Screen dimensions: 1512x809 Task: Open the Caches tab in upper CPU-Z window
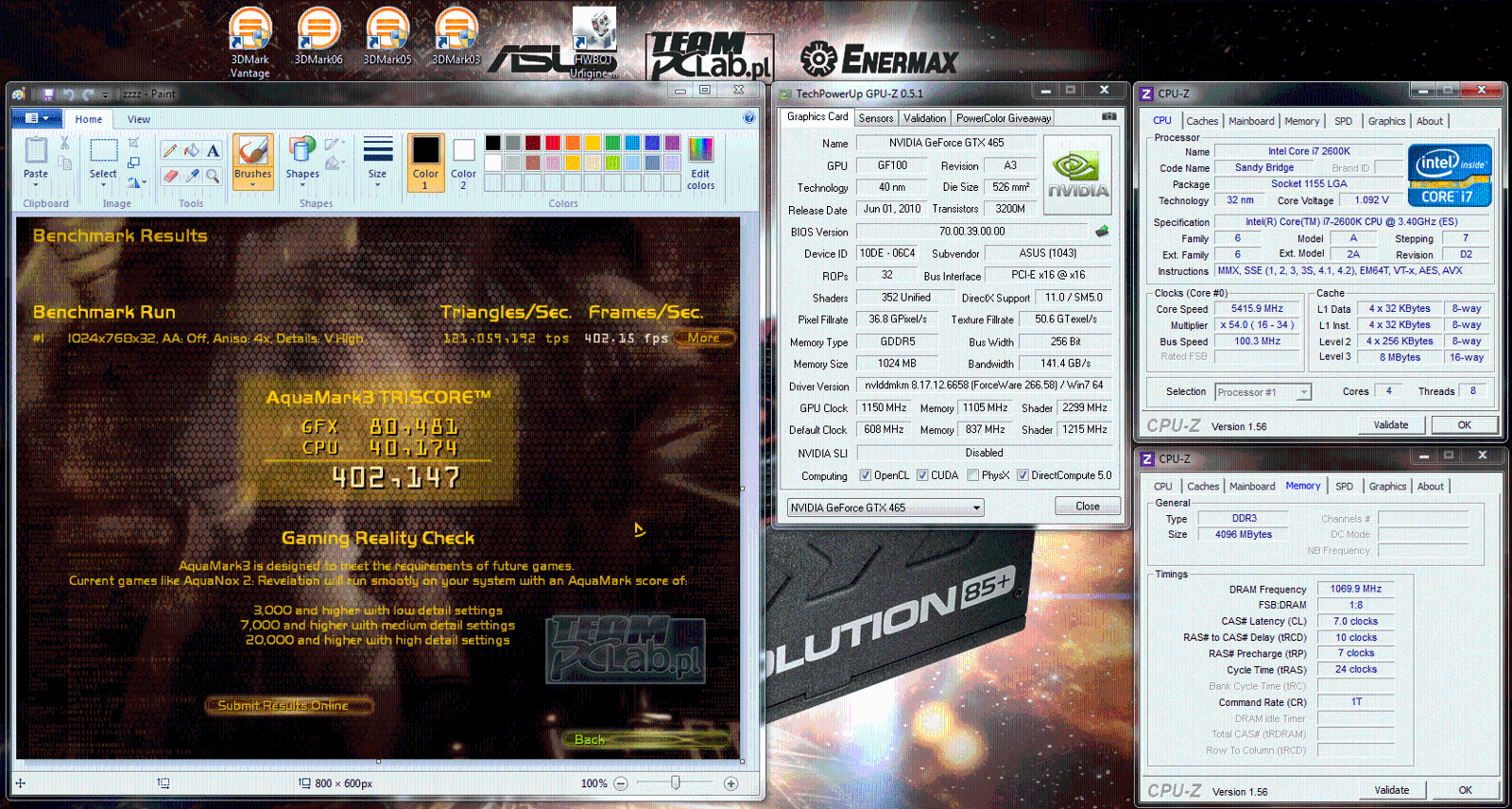(x=1202, y=121)
